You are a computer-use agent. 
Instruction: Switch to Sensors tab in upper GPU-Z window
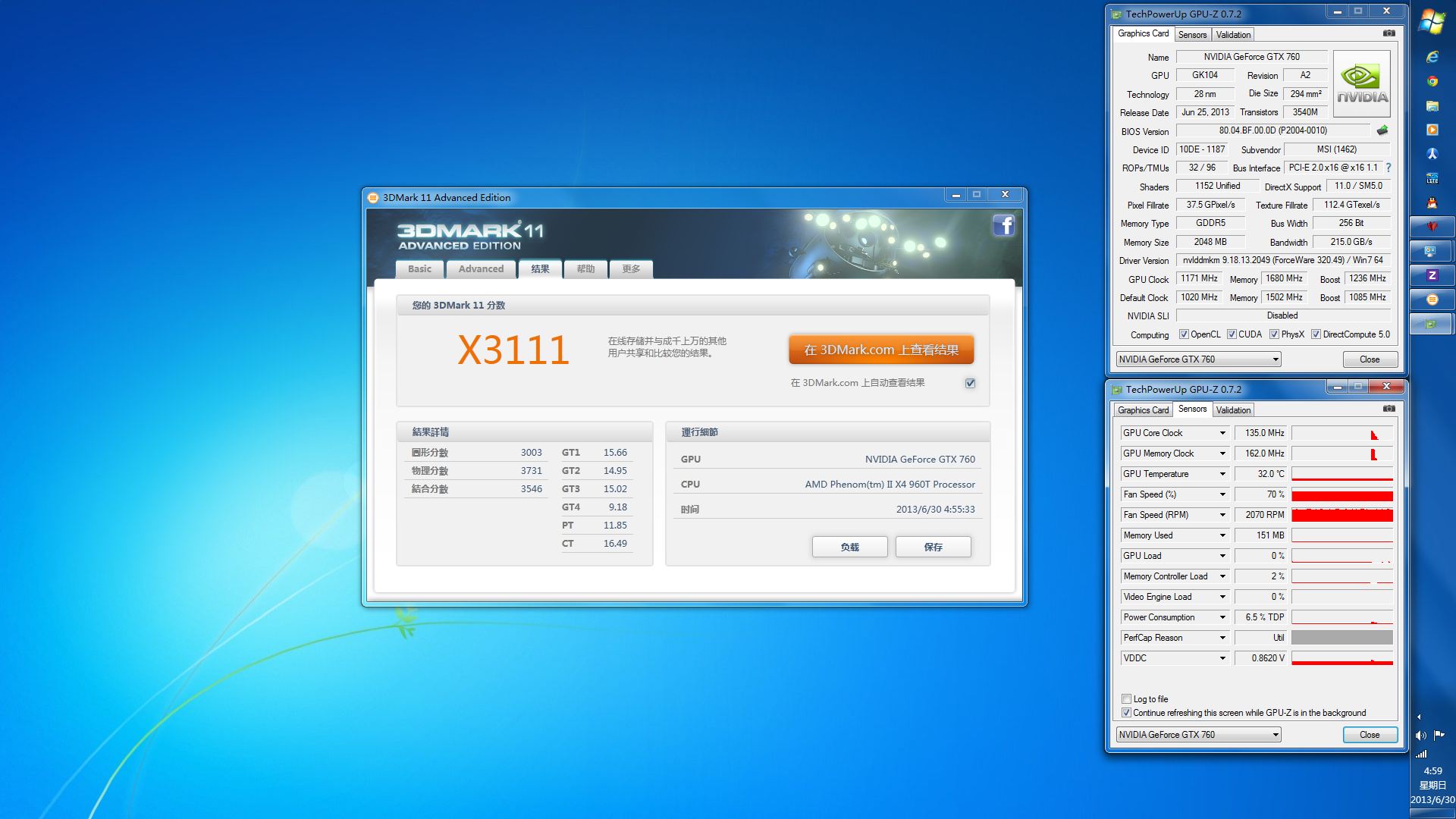click(x=1192, y=35)
